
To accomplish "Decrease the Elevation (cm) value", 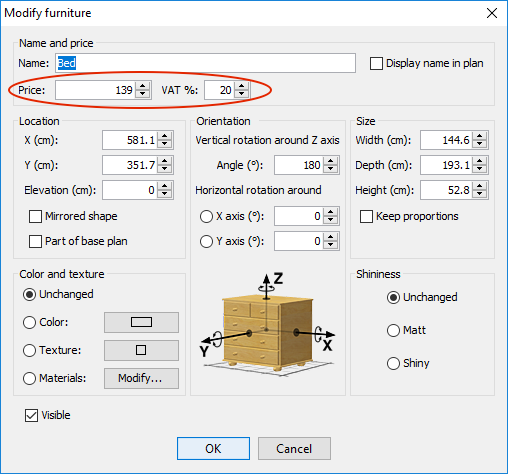I will click(x=165, y=194).
